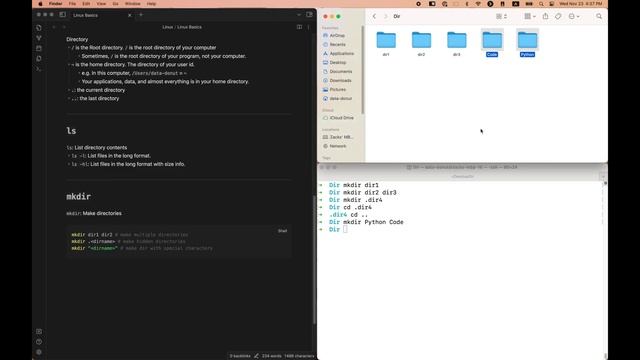Screen dimensions: 640x360
Task: Open Recents in Finder sidebar
Action: (338, 44)
